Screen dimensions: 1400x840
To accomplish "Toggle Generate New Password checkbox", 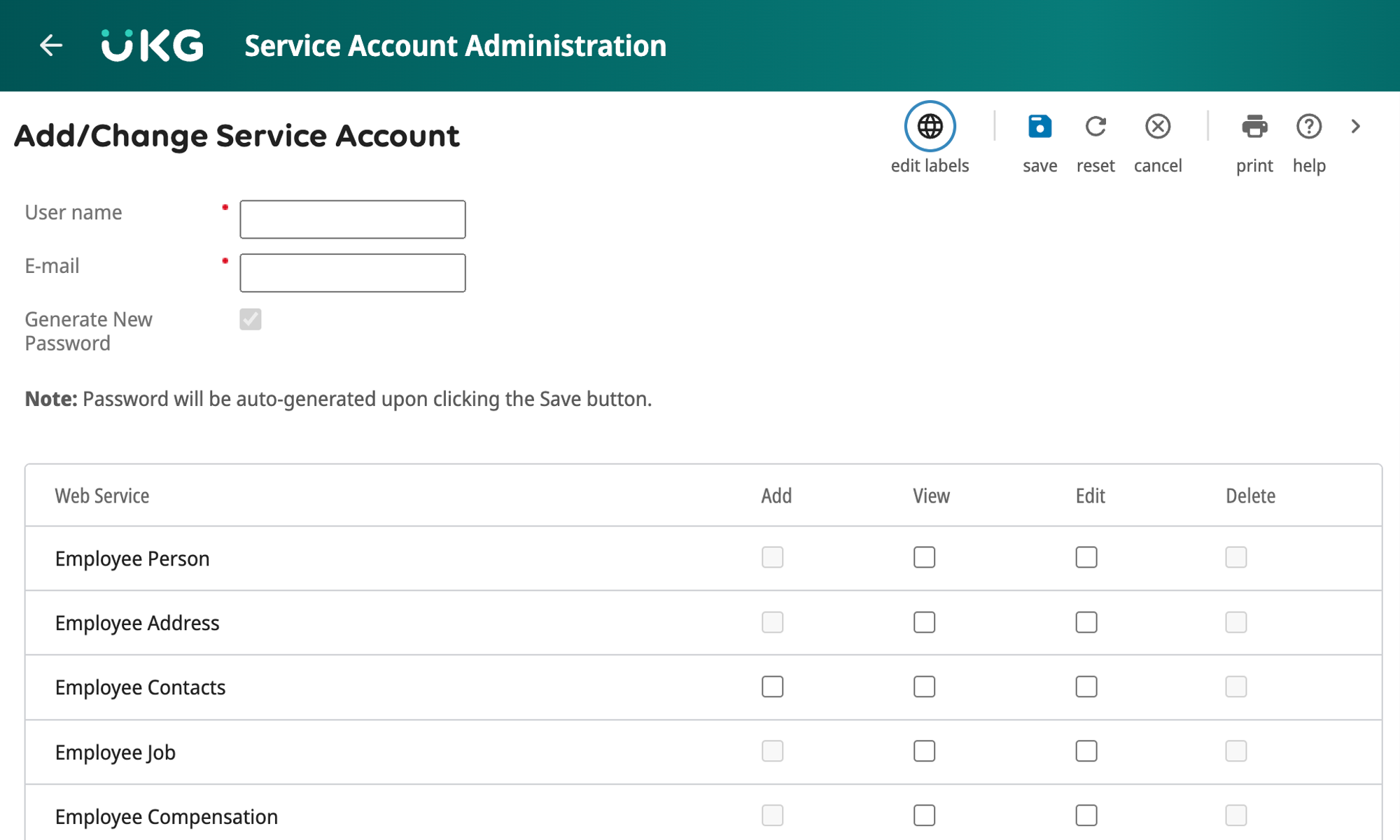I will click(x=250, y=319).
